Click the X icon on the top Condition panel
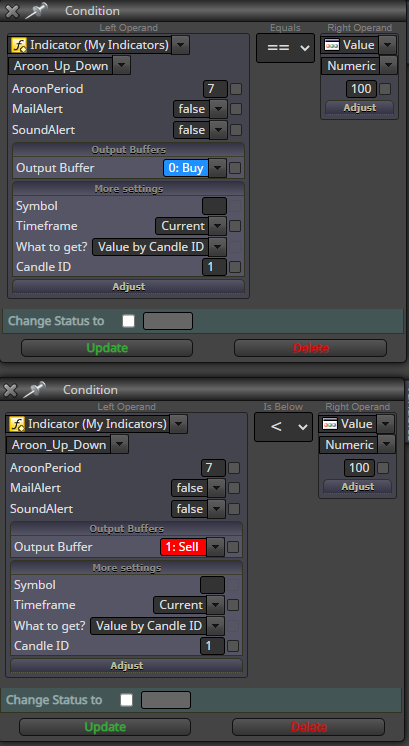 12,11
